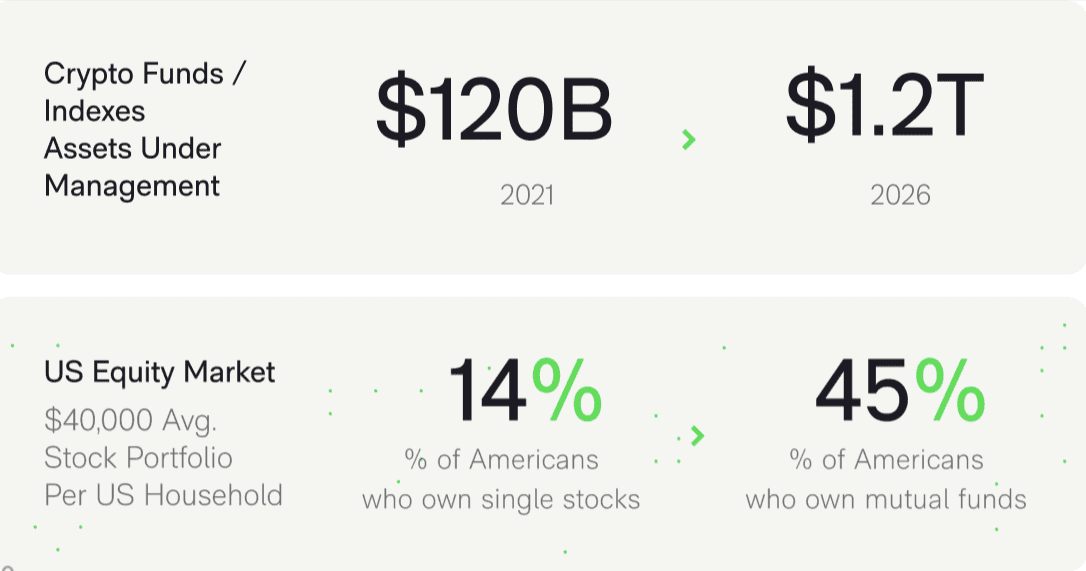Screen dimensions: 1086x571
Task: Click 'who own single stocks' caption
Action: click(x=501, y=500)
